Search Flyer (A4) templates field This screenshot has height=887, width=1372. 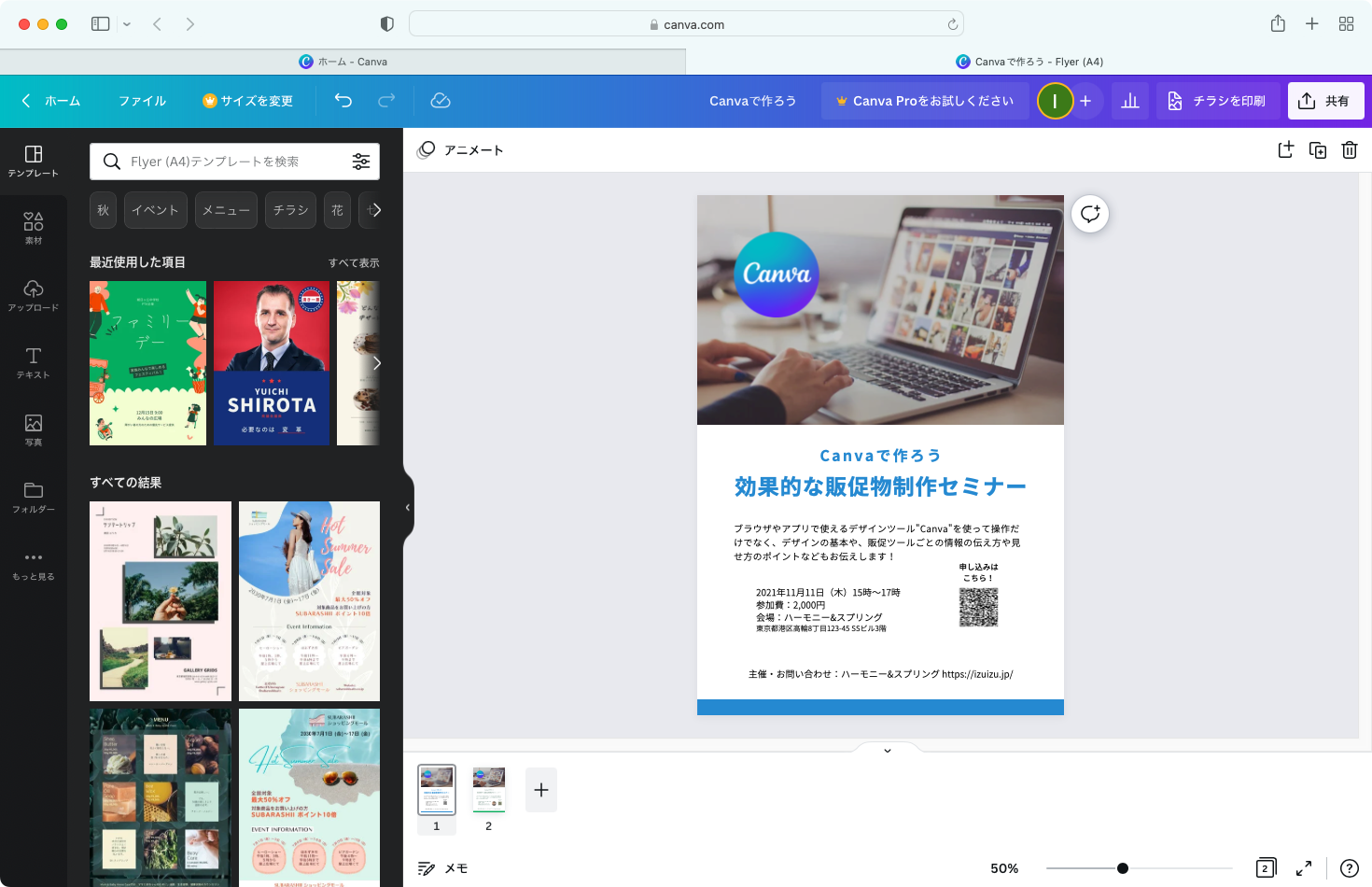click(x=234, y=162)
